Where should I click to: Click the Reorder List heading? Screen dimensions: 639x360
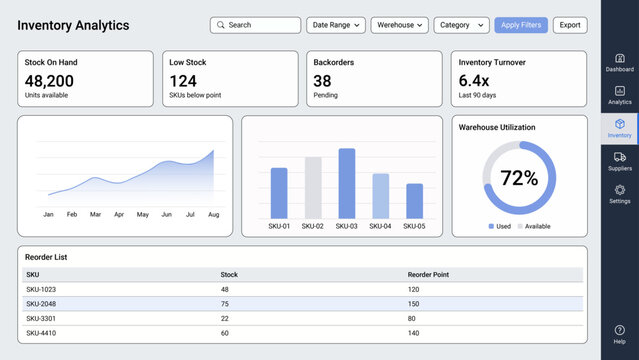pyautogui.click(x=46, y=257)
